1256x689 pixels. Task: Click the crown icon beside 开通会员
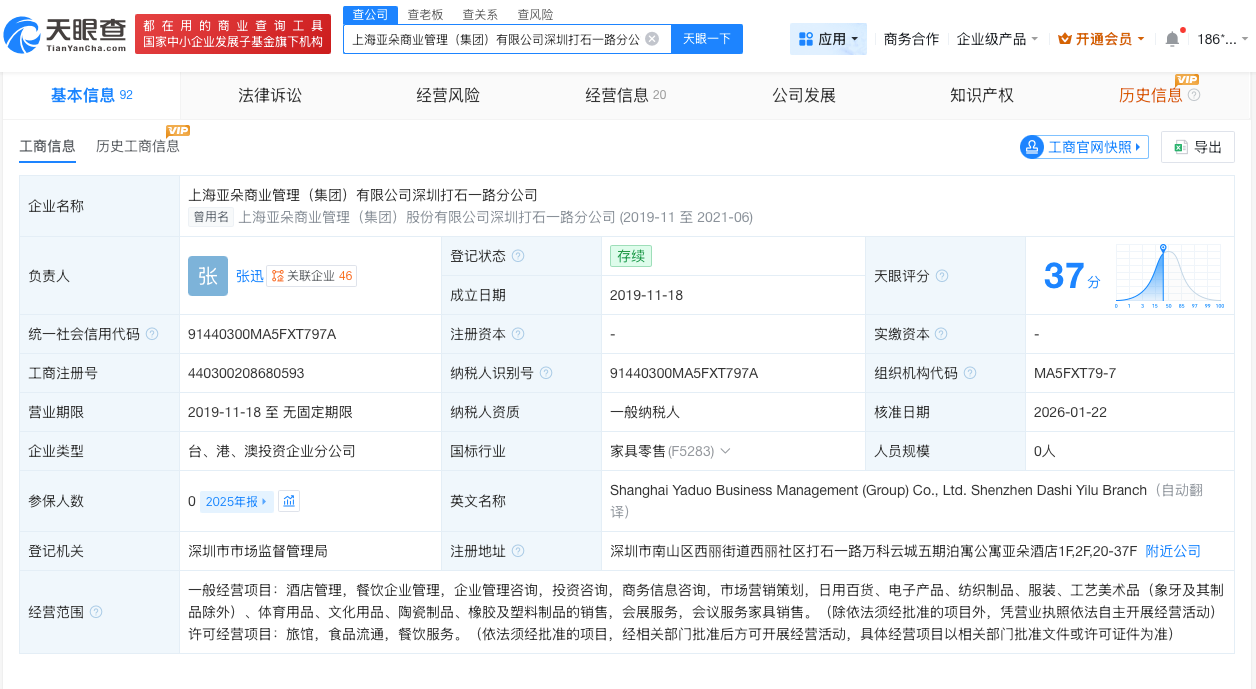coord(1064,39)
